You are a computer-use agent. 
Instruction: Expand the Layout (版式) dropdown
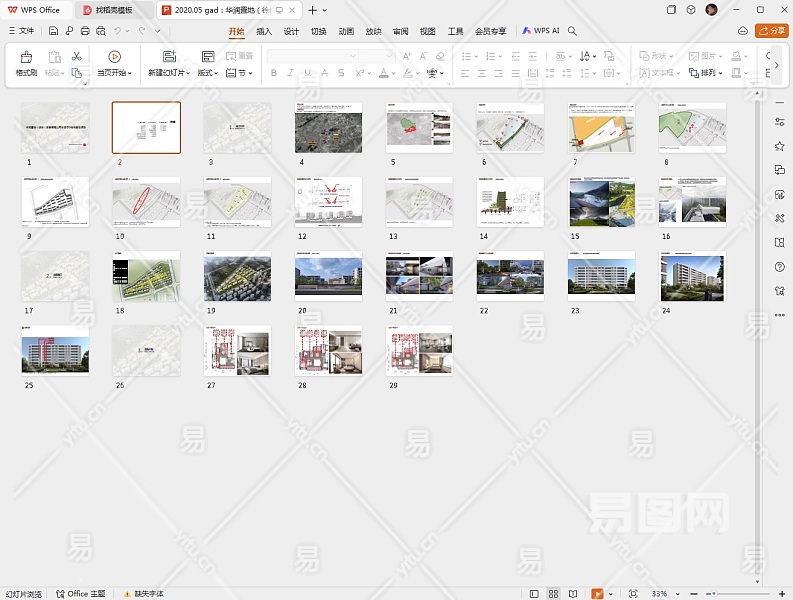[208, 73]
